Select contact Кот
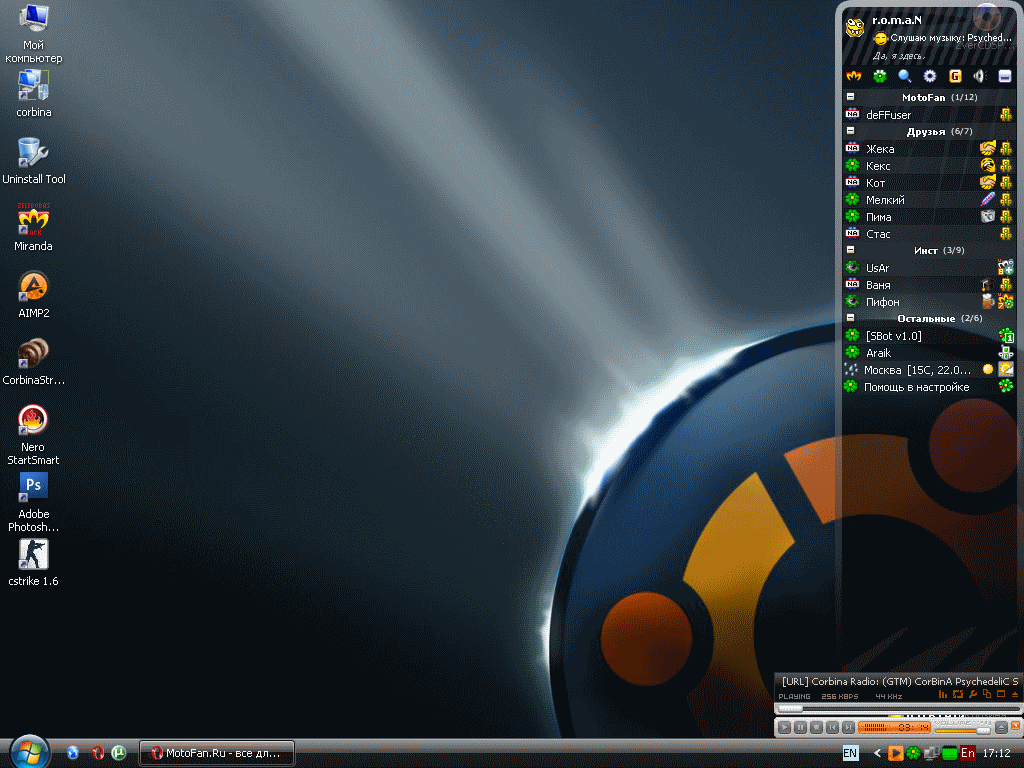The height and width of the screenshot is (768, 1024). (929, 182)
